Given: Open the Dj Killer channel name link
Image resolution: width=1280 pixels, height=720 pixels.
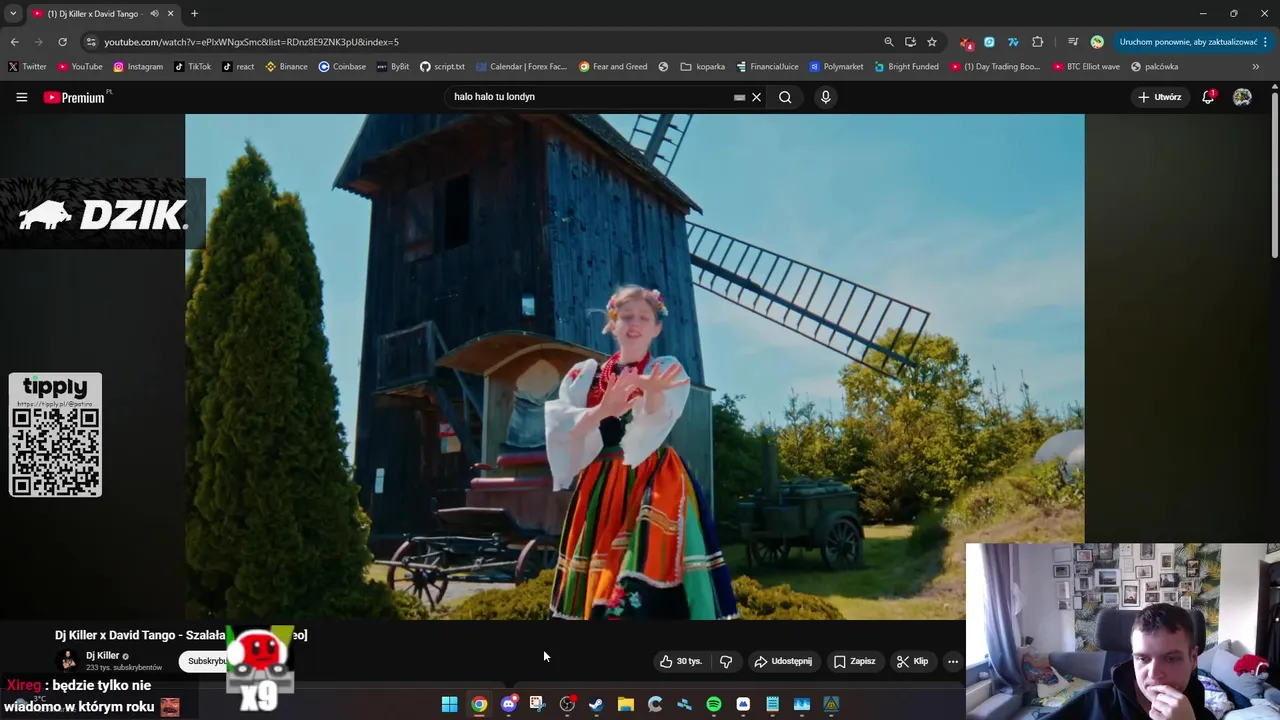Looking at the screenshot, I should click(102, 655).
